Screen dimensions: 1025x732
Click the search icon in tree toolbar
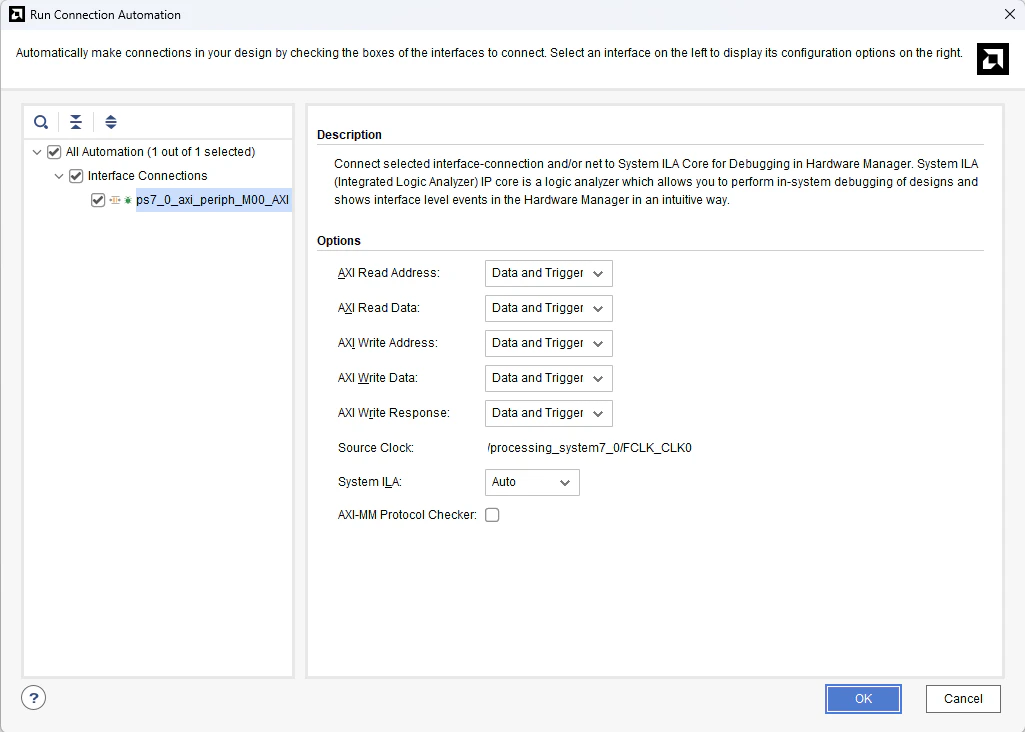click(41, 122)
